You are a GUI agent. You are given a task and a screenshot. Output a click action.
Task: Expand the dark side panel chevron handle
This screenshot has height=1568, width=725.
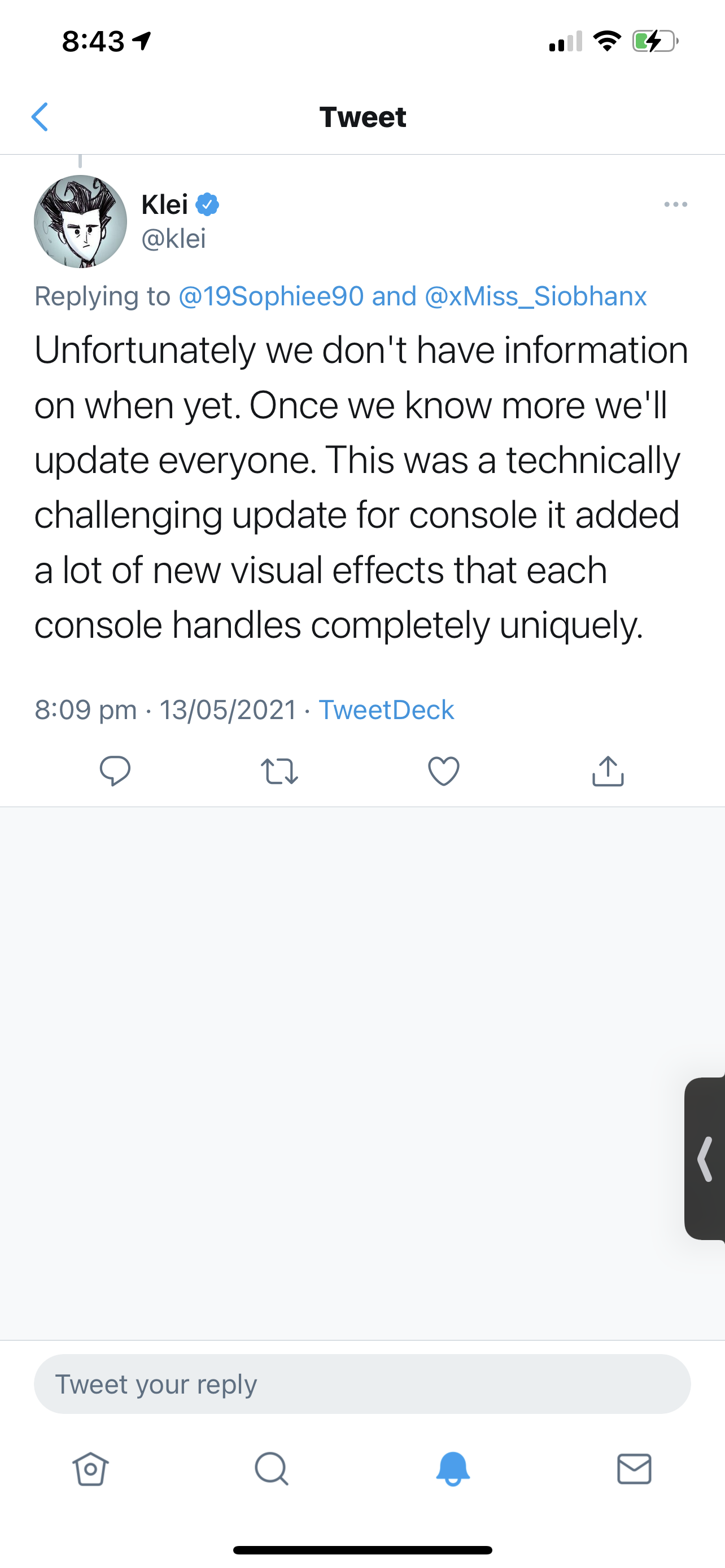click(x=706, y=1159)
